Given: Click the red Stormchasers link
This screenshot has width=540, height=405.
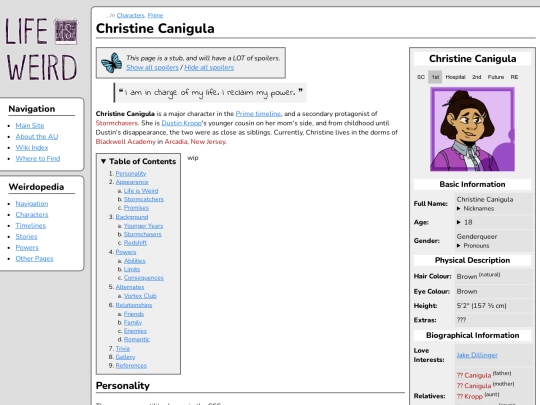Looking at the screenshot, I should point(116,123).
